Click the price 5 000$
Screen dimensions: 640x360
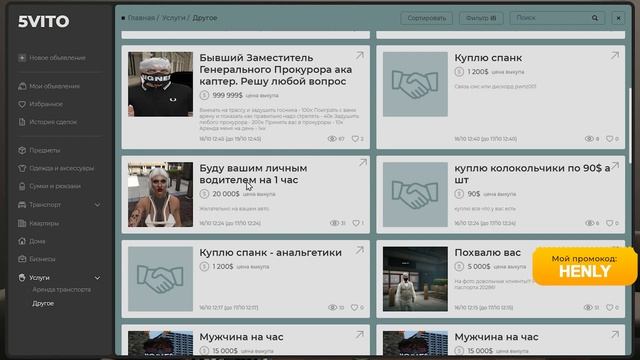pyautogui.click(x=479, y=267)
